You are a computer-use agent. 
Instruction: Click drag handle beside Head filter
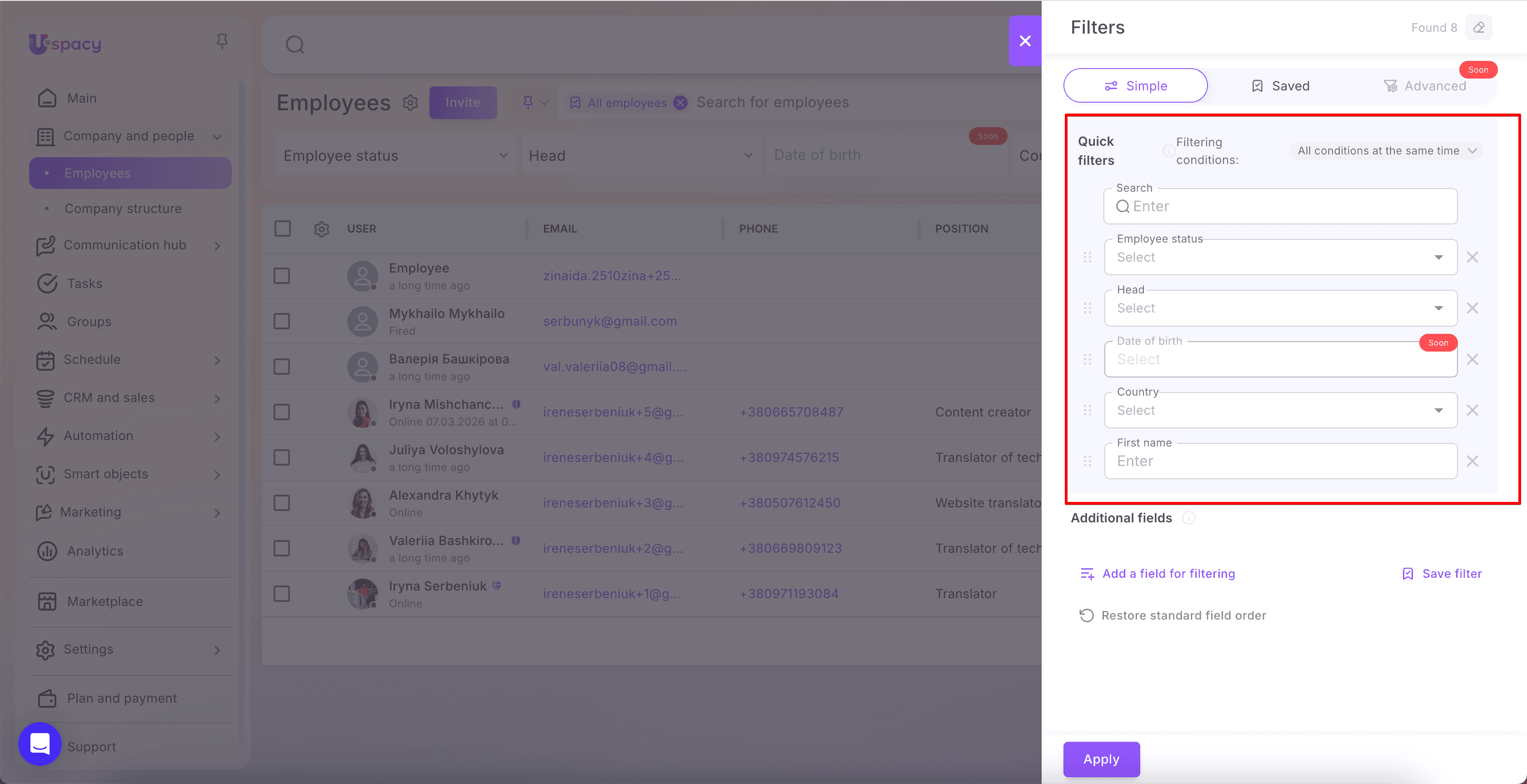point(1087,308)
